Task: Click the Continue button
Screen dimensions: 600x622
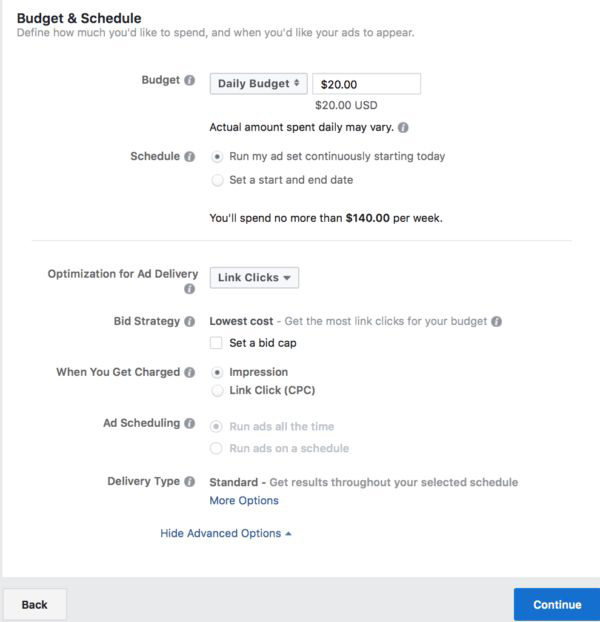Action: click(556, 604)
